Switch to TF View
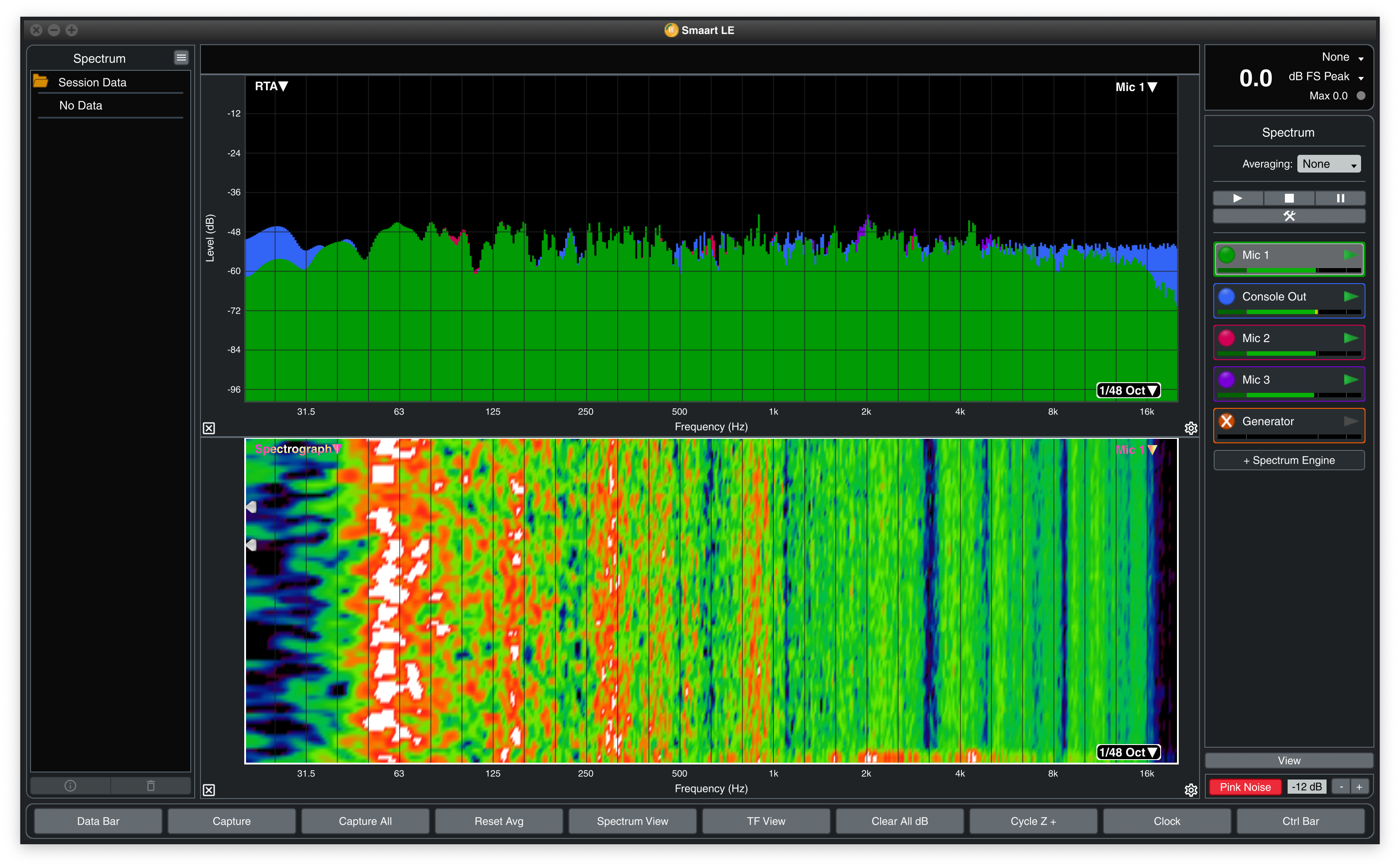The width and height of the screenshot is (1400, 868). pos(766,821)
